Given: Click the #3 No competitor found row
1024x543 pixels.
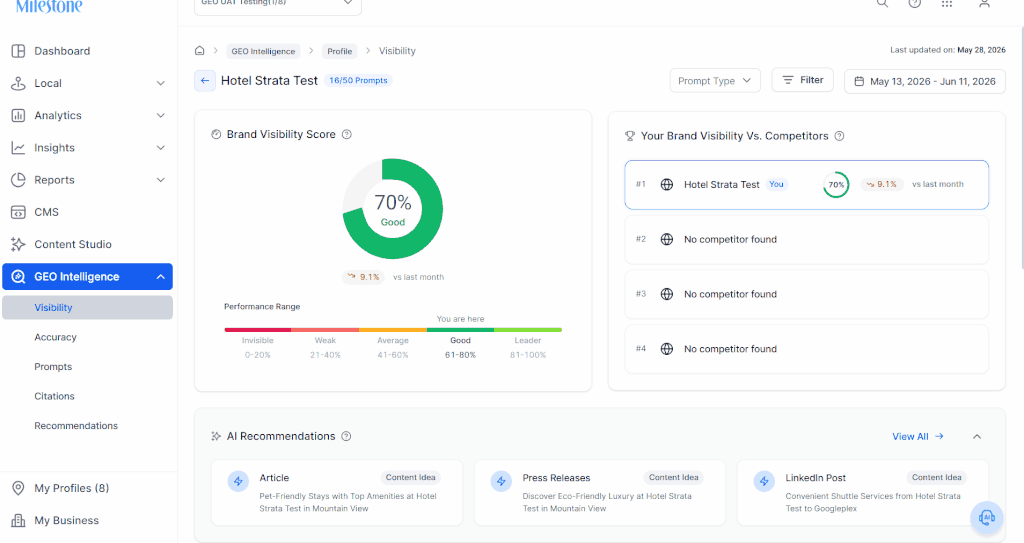Looking at the screenshot, I should click(x=807, y=294).
